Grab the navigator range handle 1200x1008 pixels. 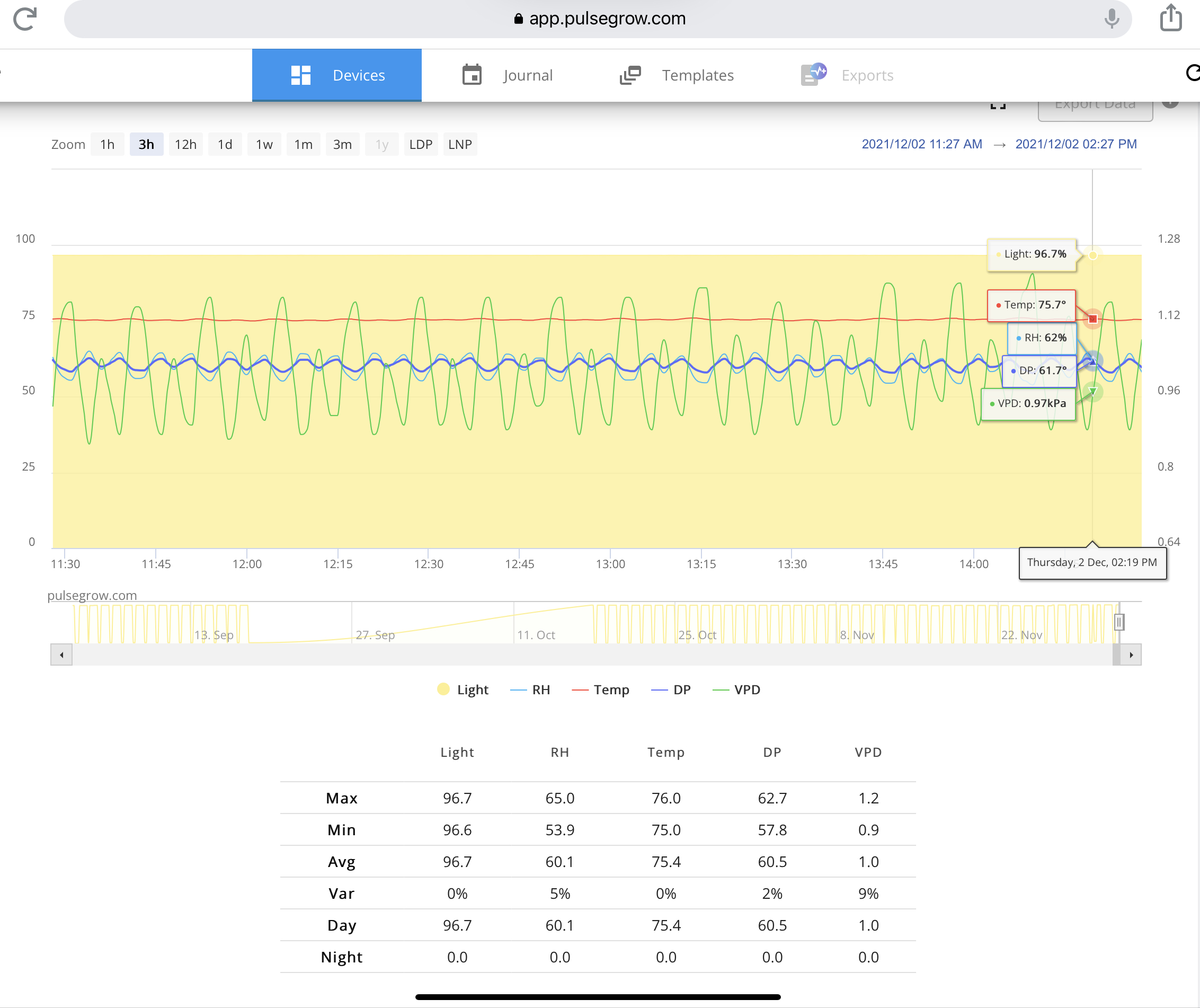pos(1119,622)
